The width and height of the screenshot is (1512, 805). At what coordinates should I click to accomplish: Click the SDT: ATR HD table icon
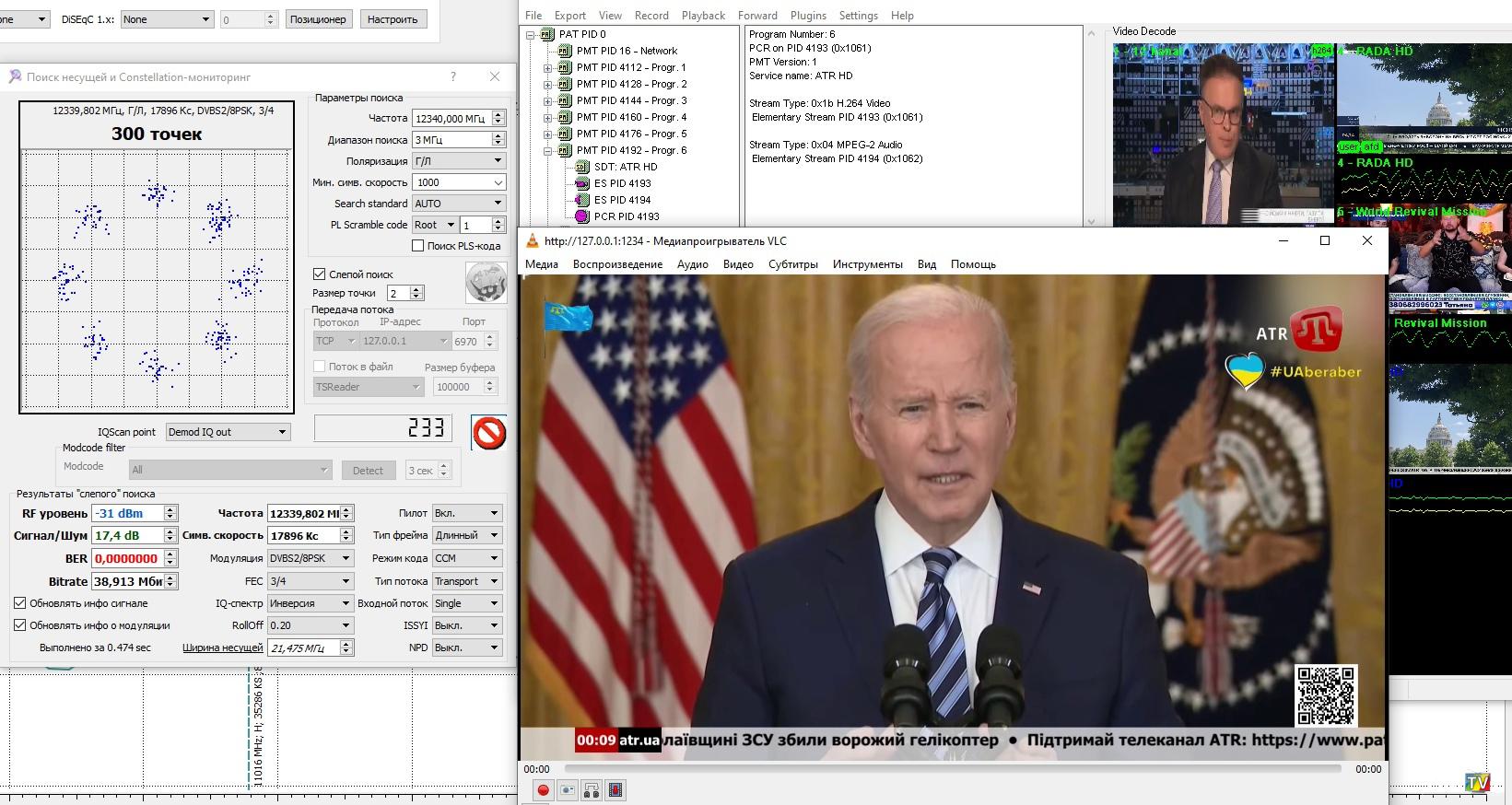coord(582,167)
